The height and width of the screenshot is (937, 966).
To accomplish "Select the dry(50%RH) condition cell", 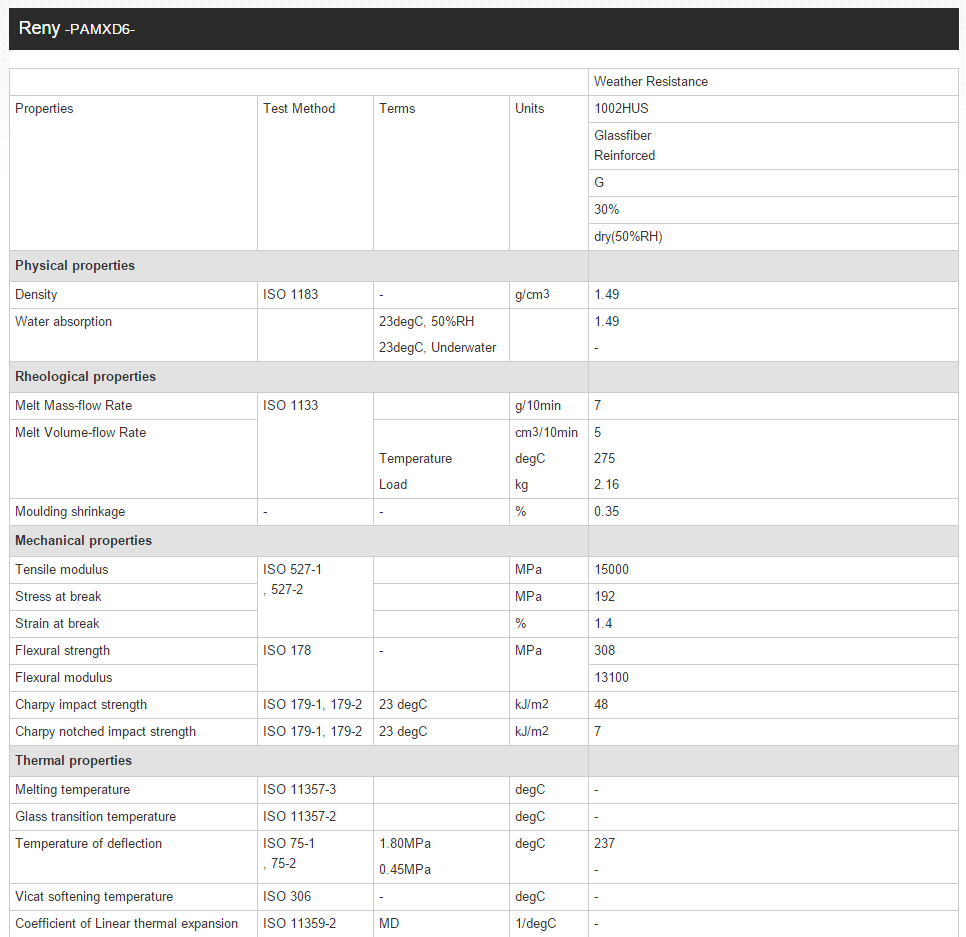I will tap(773, 237).
